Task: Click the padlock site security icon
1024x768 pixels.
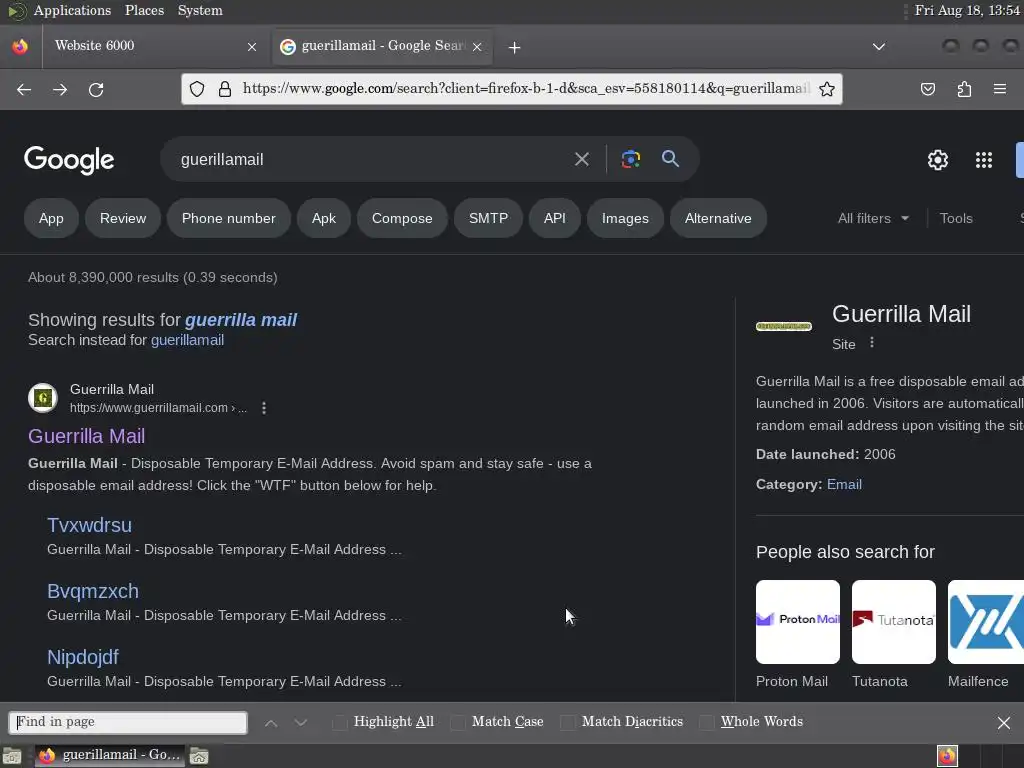Action: click(225, 89)
